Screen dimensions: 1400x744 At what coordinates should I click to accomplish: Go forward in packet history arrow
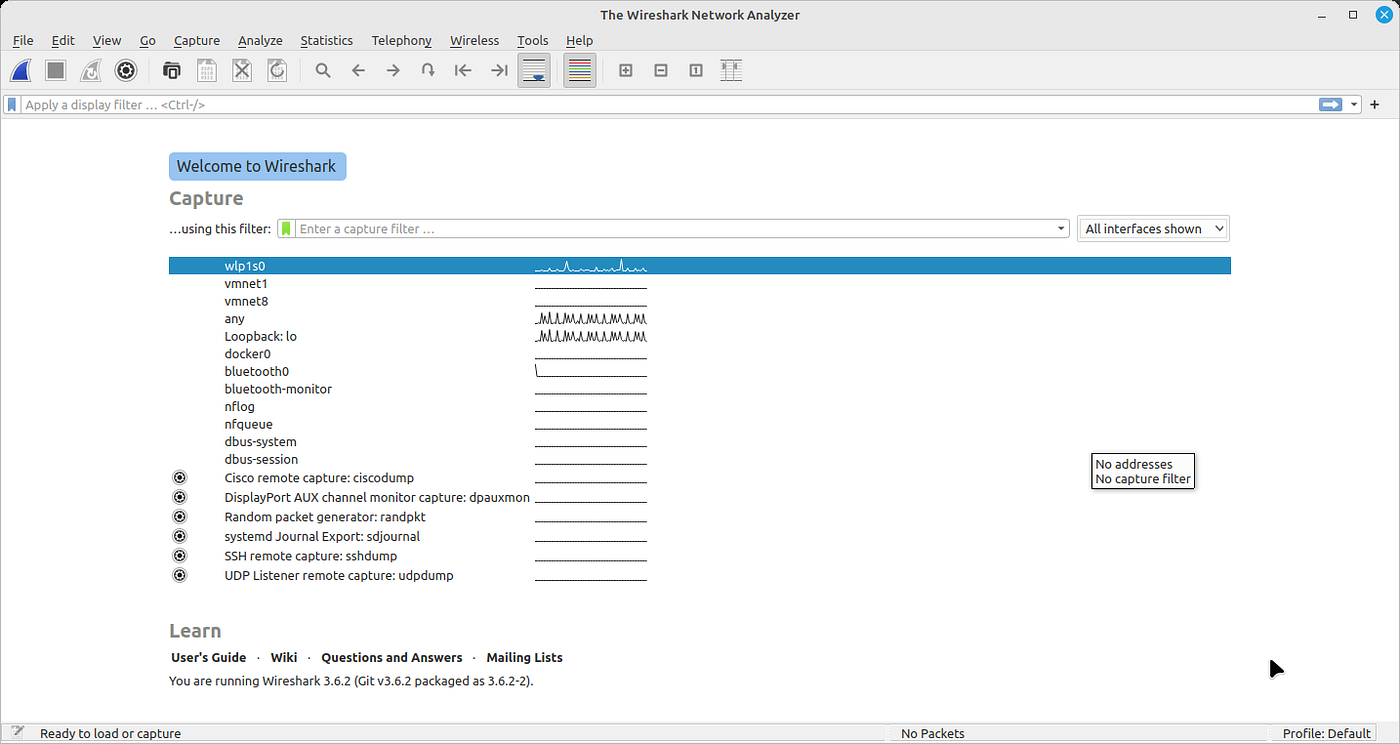tap(393, 70)
